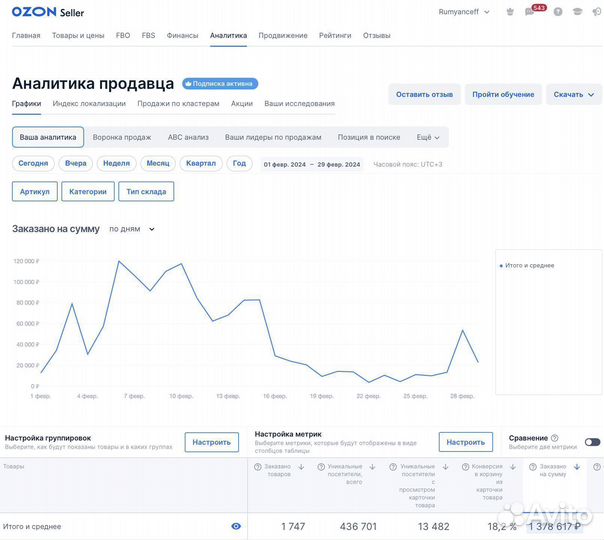The height and width of the screenshot is (540, 604).
Task: Switch to Воронка продаж tab
Action: tap(122, 137)
